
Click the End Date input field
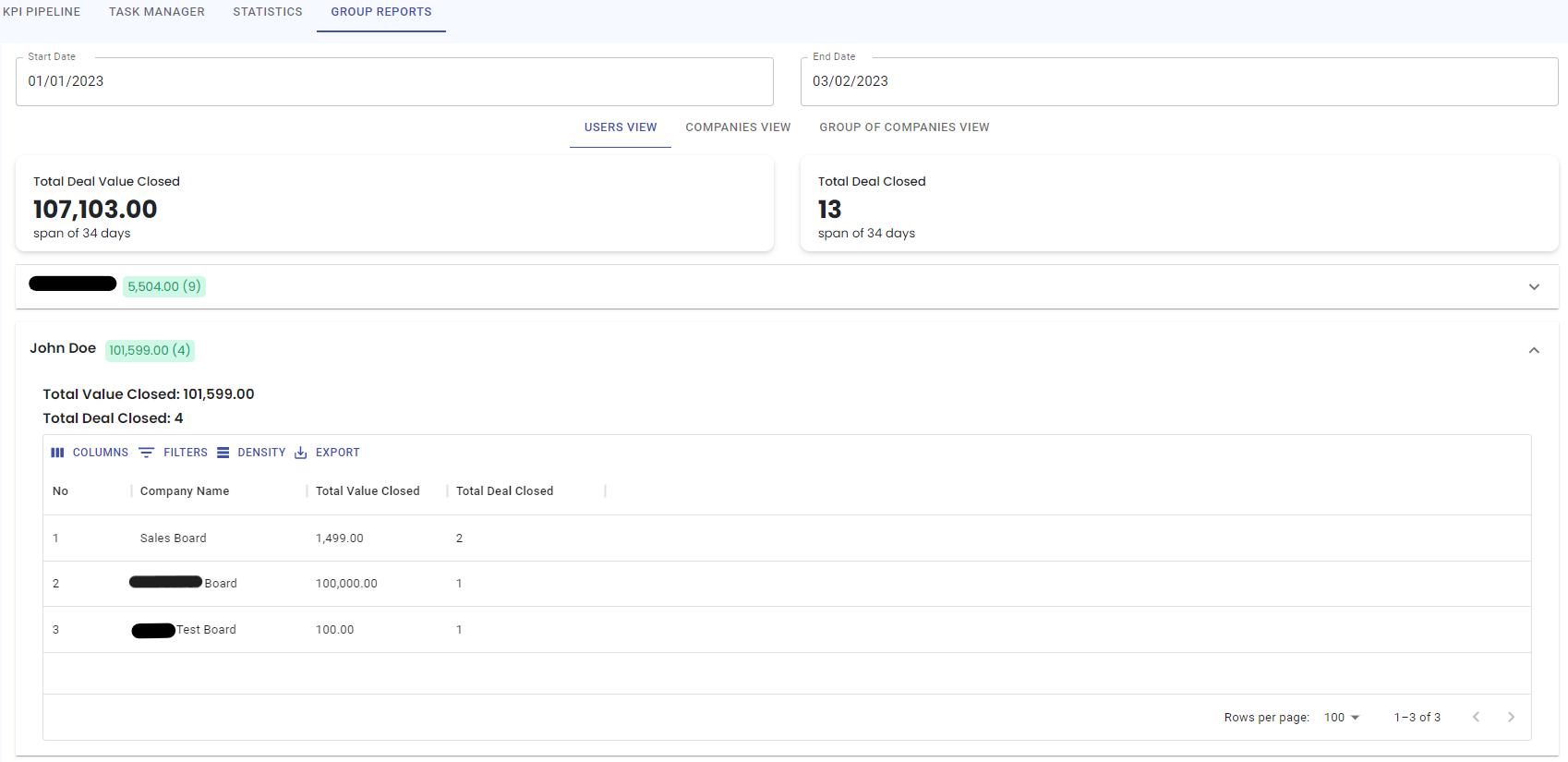(1179, 81)
